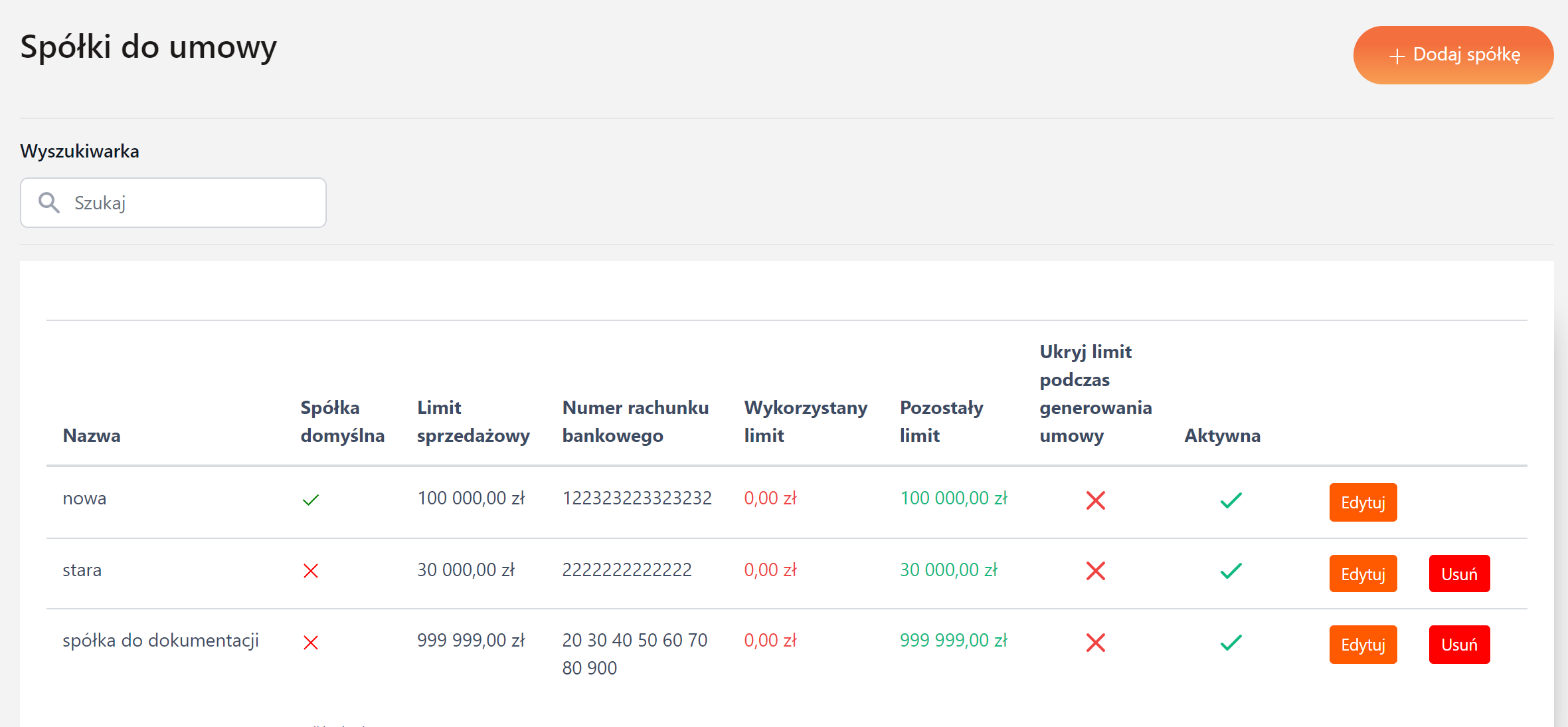Edit the nowa company
The height and width of the screenshot is (727, 1568).
[x=1363, y=502]
